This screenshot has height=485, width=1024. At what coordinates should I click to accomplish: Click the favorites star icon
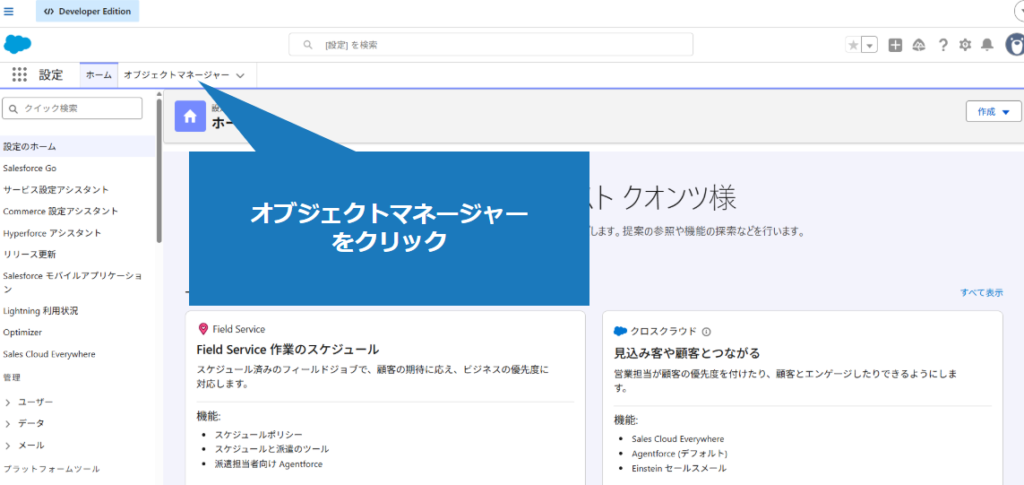point(853,45)
